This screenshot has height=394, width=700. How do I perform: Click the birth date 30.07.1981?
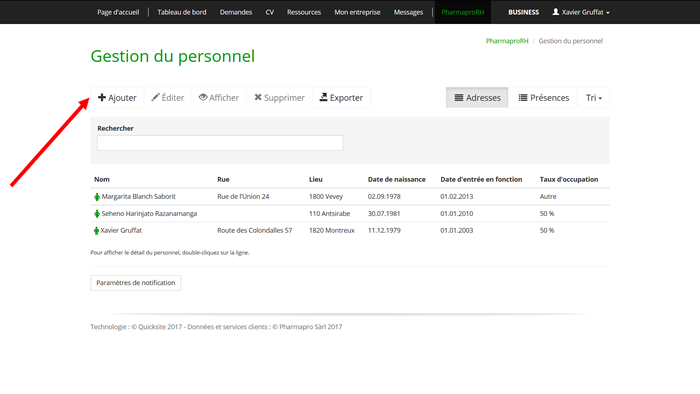(x=384, y=213)
